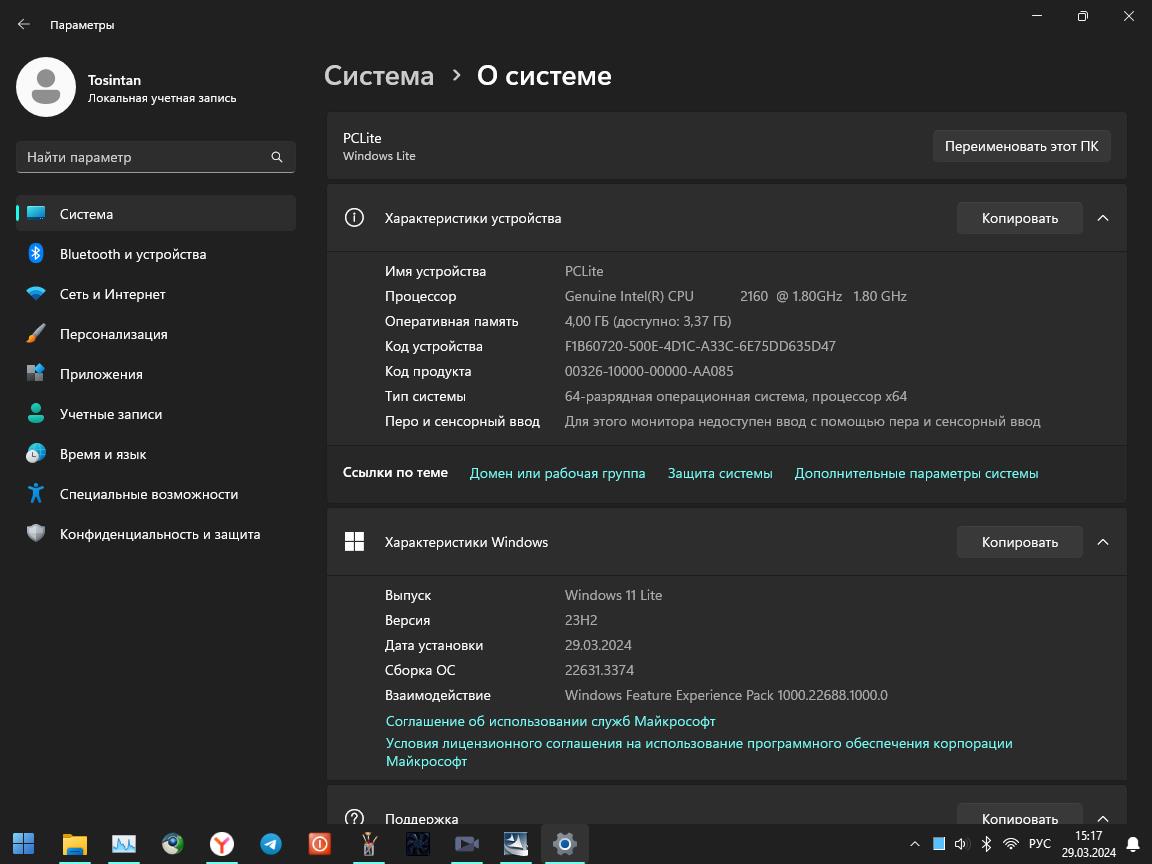Click the Дата установки value 29.03.2024
The width and height of the screenshot is (1152, 864).
598,645
